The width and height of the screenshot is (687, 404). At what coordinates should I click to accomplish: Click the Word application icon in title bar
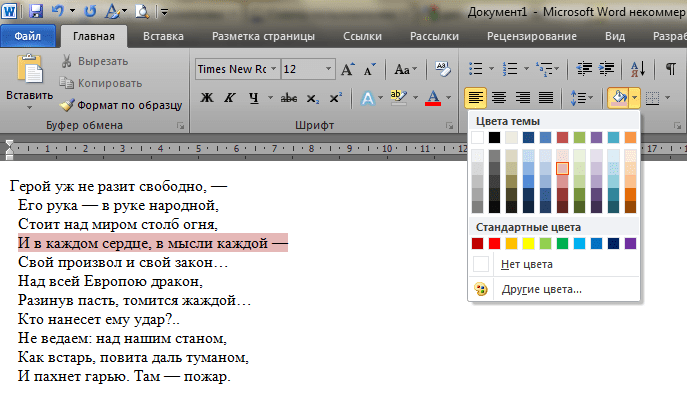pyautogui.click(x=9, y=11)
